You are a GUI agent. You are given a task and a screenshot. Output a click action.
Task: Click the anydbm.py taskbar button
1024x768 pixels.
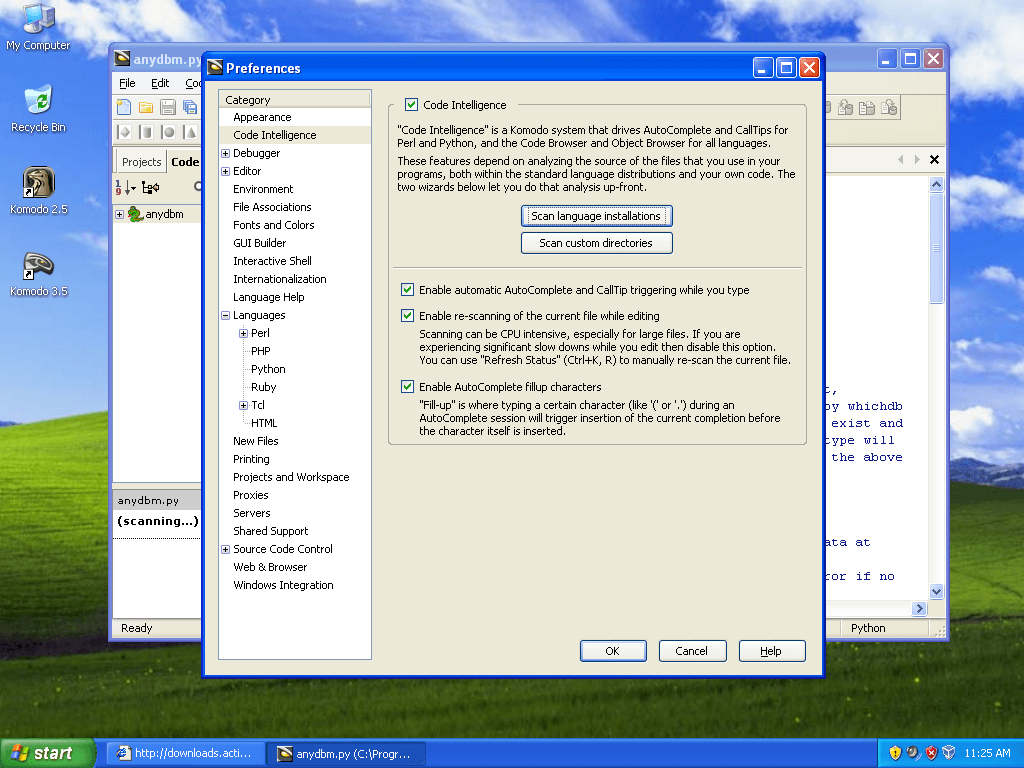point(347,754)
